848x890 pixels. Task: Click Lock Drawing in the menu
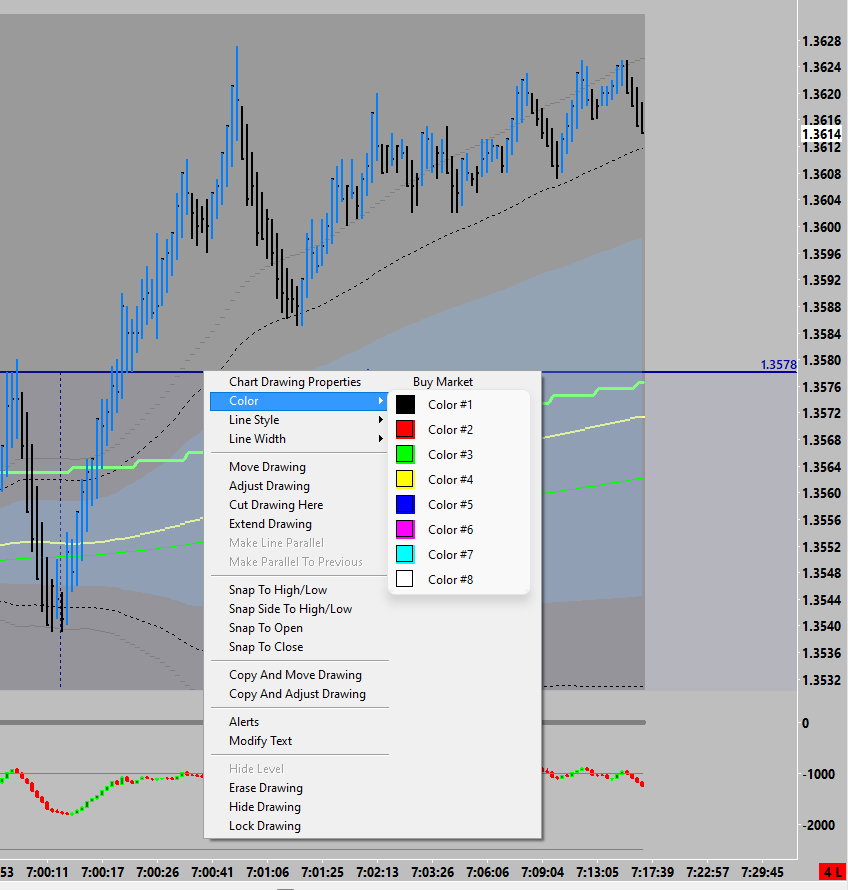[x=264, y=826]
